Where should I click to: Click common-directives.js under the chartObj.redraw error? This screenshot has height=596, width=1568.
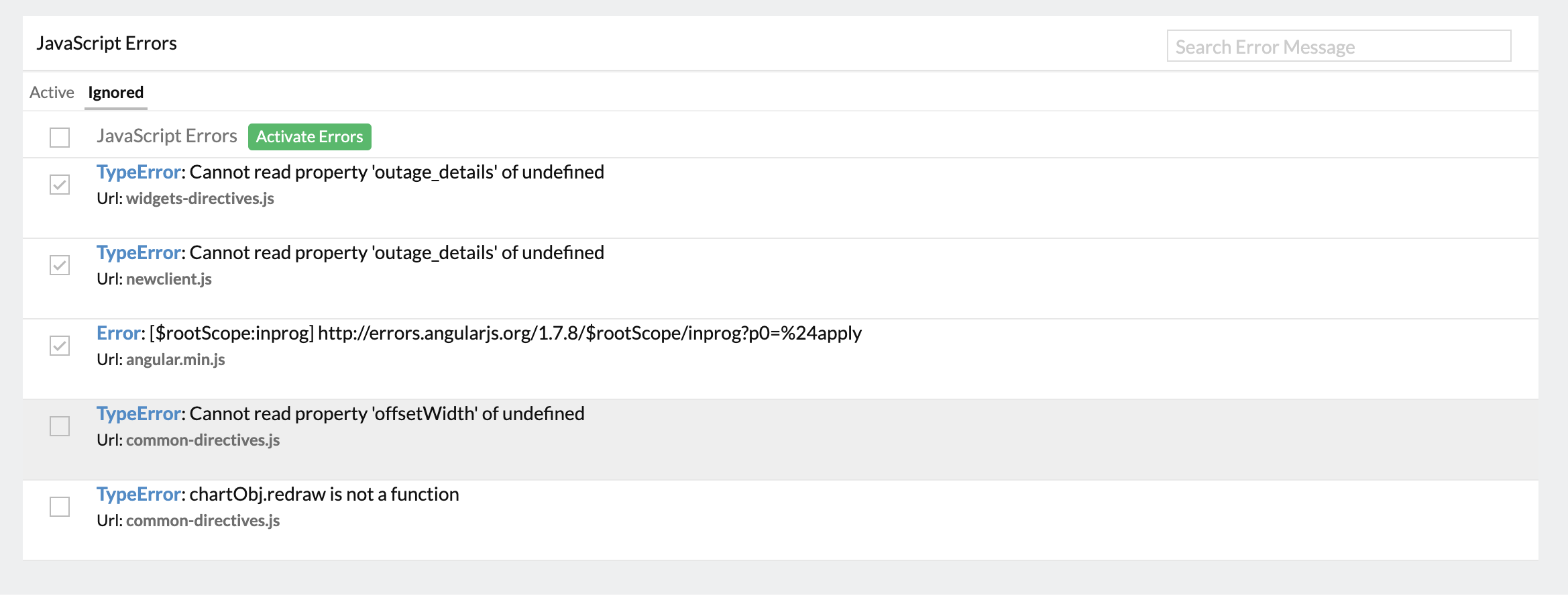coord(203,521)
